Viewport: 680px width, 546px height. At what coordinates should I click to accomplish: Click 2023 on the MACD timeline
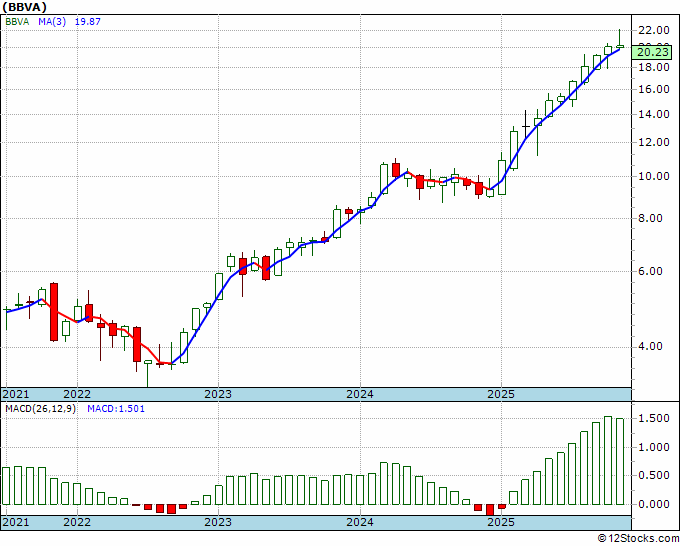coord(218,522)
